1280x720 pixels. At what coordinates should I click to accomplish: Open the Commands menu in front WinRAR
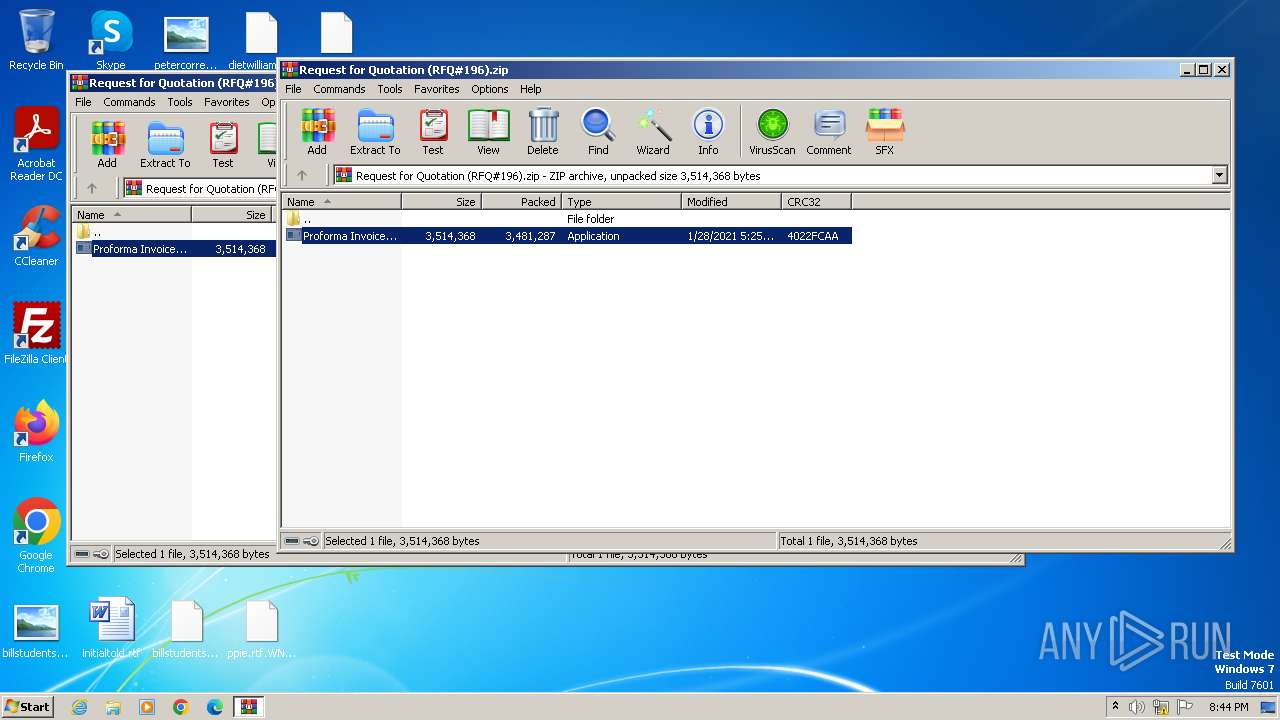click(339, 89)
